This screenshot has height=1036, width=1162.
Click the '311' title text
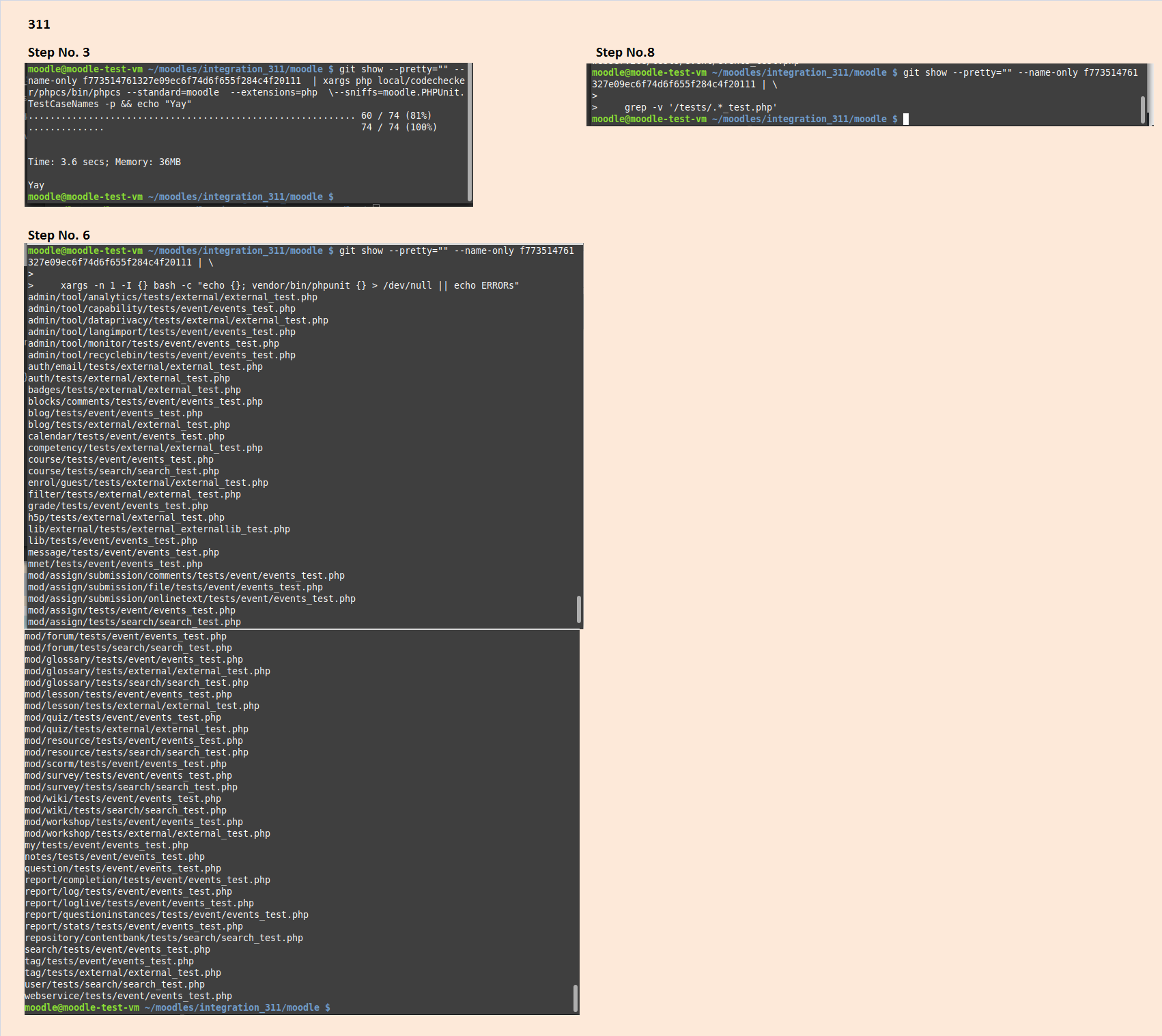pyautogui.click(x=39, y=25)
